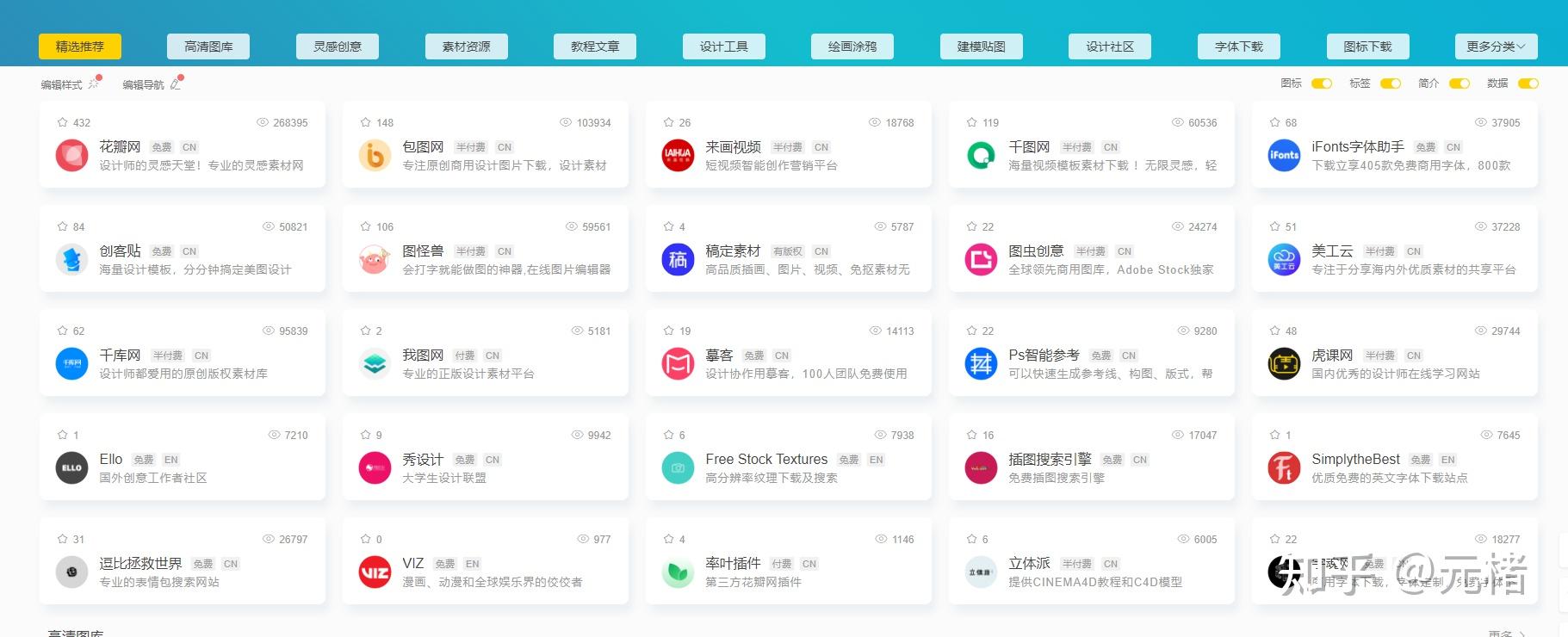Select the 教程文章 tab
The width and height of the screenshot is (1568, 637).
(x=595, y=46)
